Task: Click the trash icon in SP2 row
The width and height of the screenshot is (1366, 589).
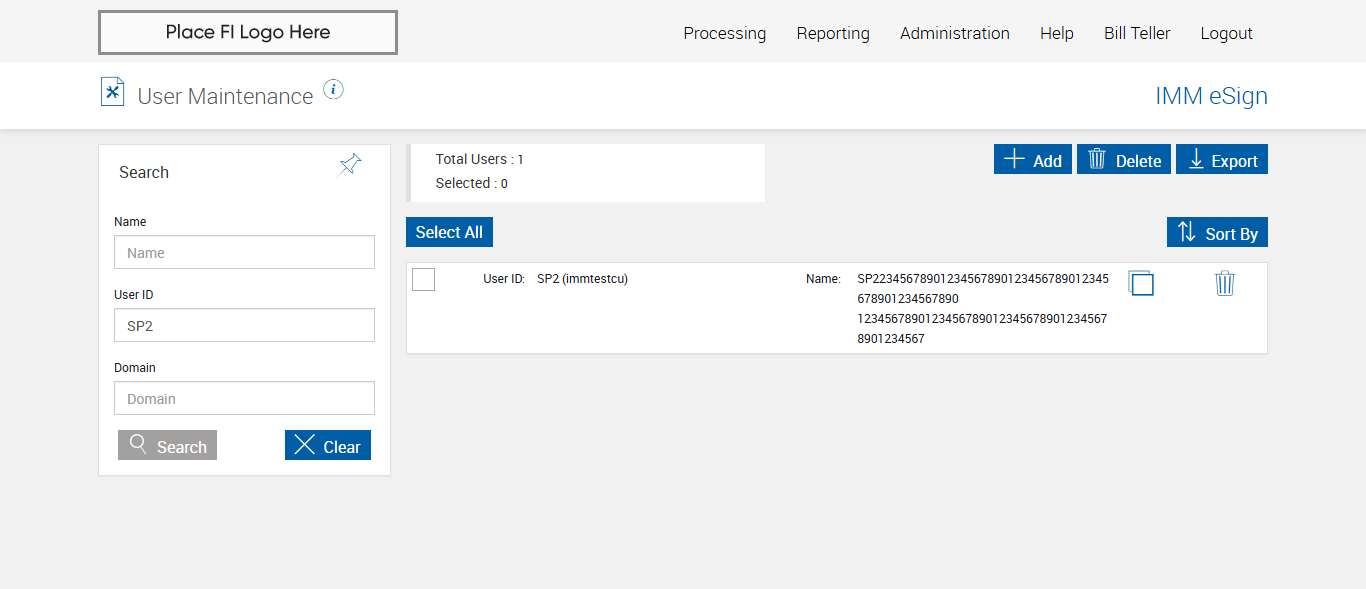Action: pos(1225,284)
